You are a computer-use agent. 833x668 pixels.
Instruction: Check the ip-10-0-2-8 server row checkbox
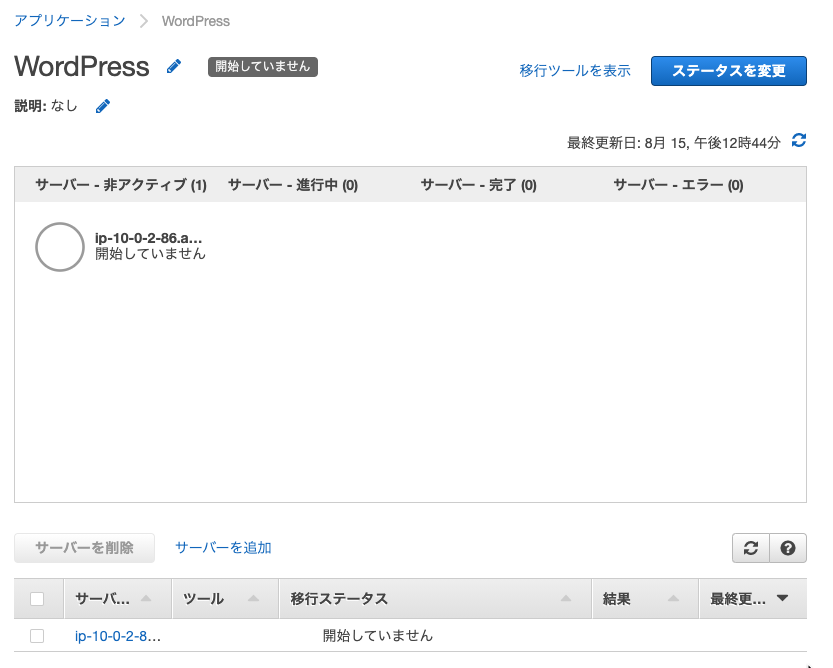(37, 636)
